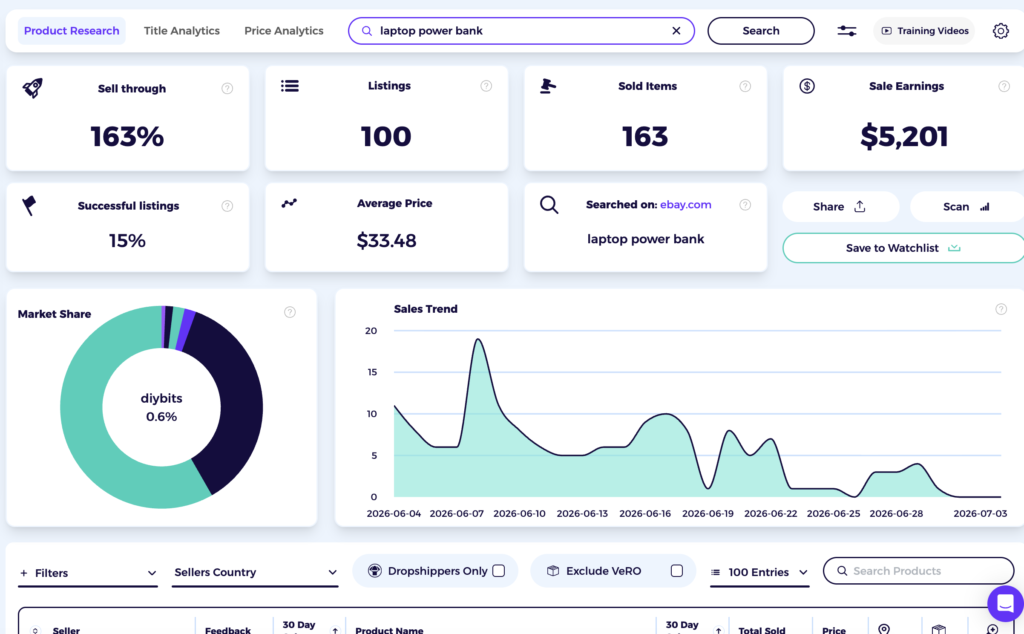
Task: Open the settings gear icon
Action: (1000, 31)
